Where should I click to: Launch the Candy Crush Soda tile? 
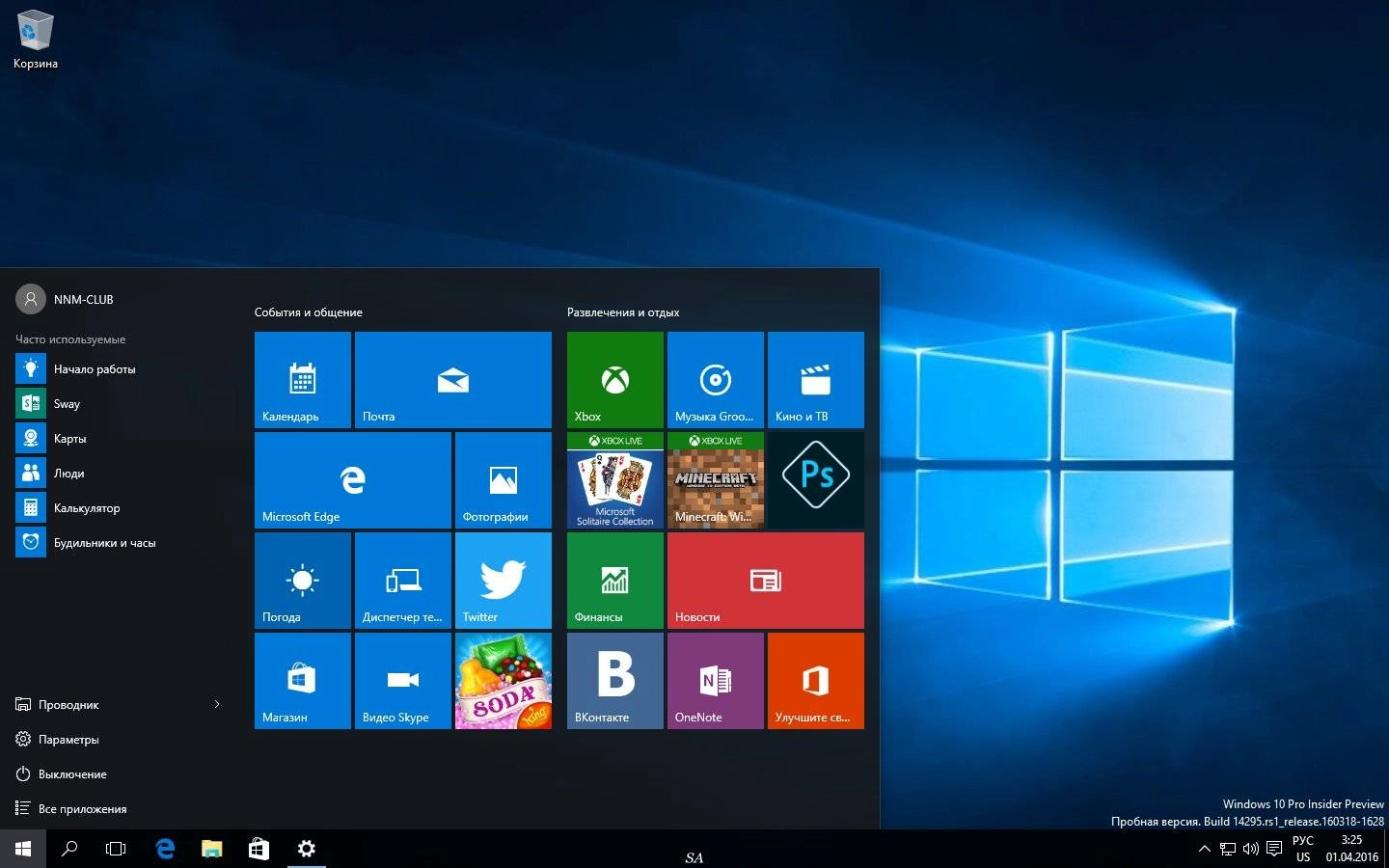pyautogui.click(x=504, y=681)
